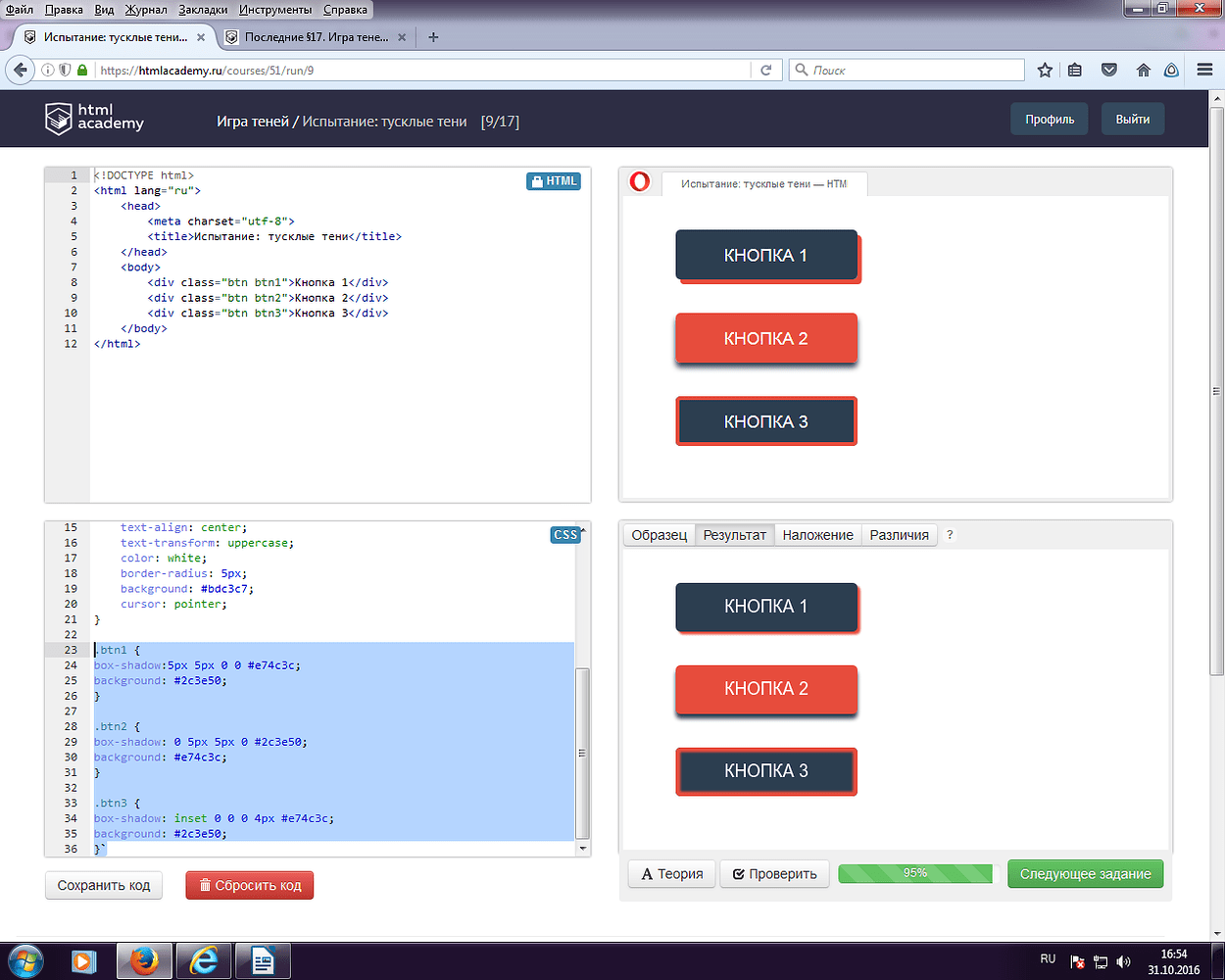The height and width of the screenshot is (980, 1225).
Task: Open the bookmarks list icon
Action: coord(1075,71)
